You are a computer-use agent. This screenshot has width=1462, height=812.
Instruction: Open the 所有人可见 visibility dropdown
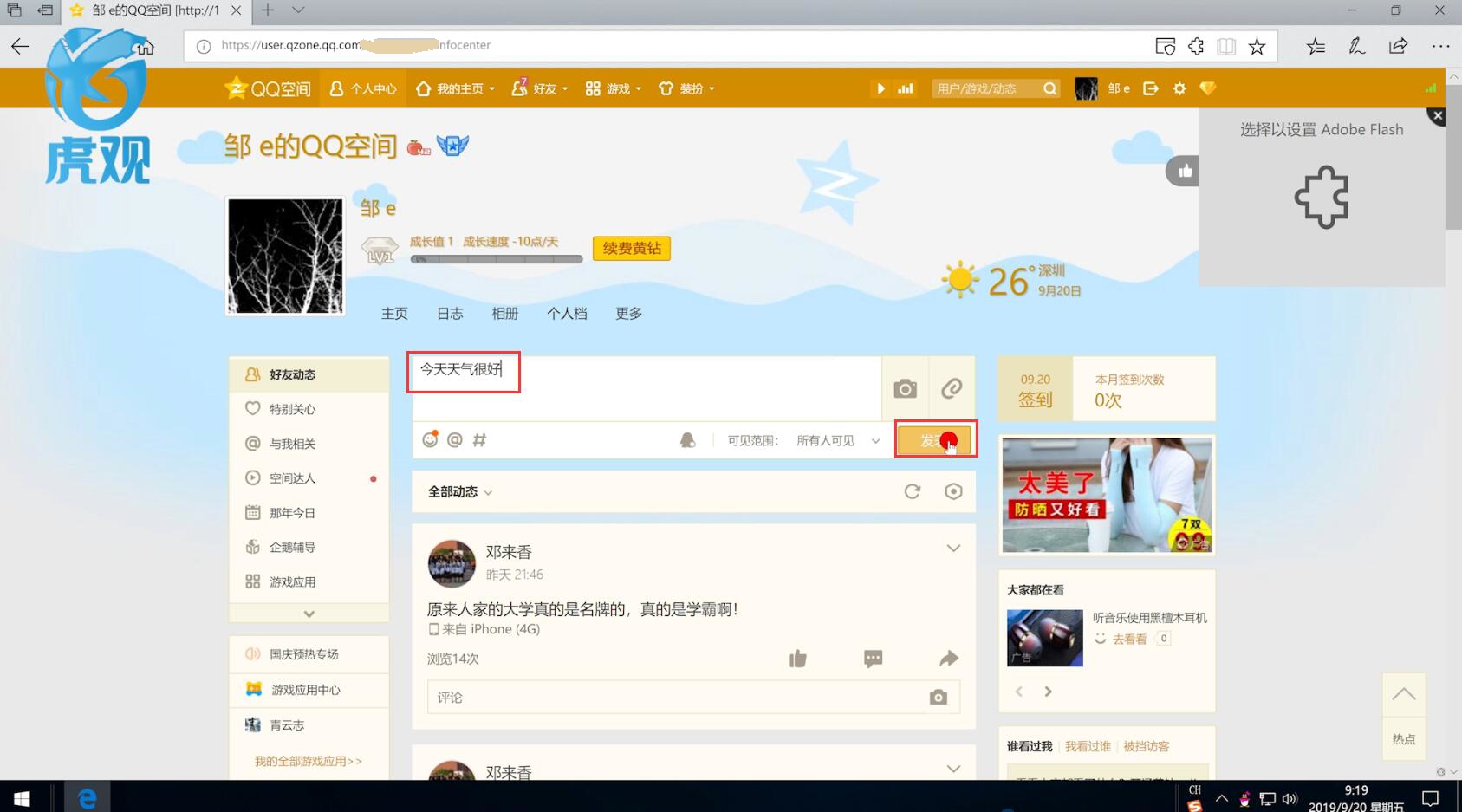tap(838, 441)
